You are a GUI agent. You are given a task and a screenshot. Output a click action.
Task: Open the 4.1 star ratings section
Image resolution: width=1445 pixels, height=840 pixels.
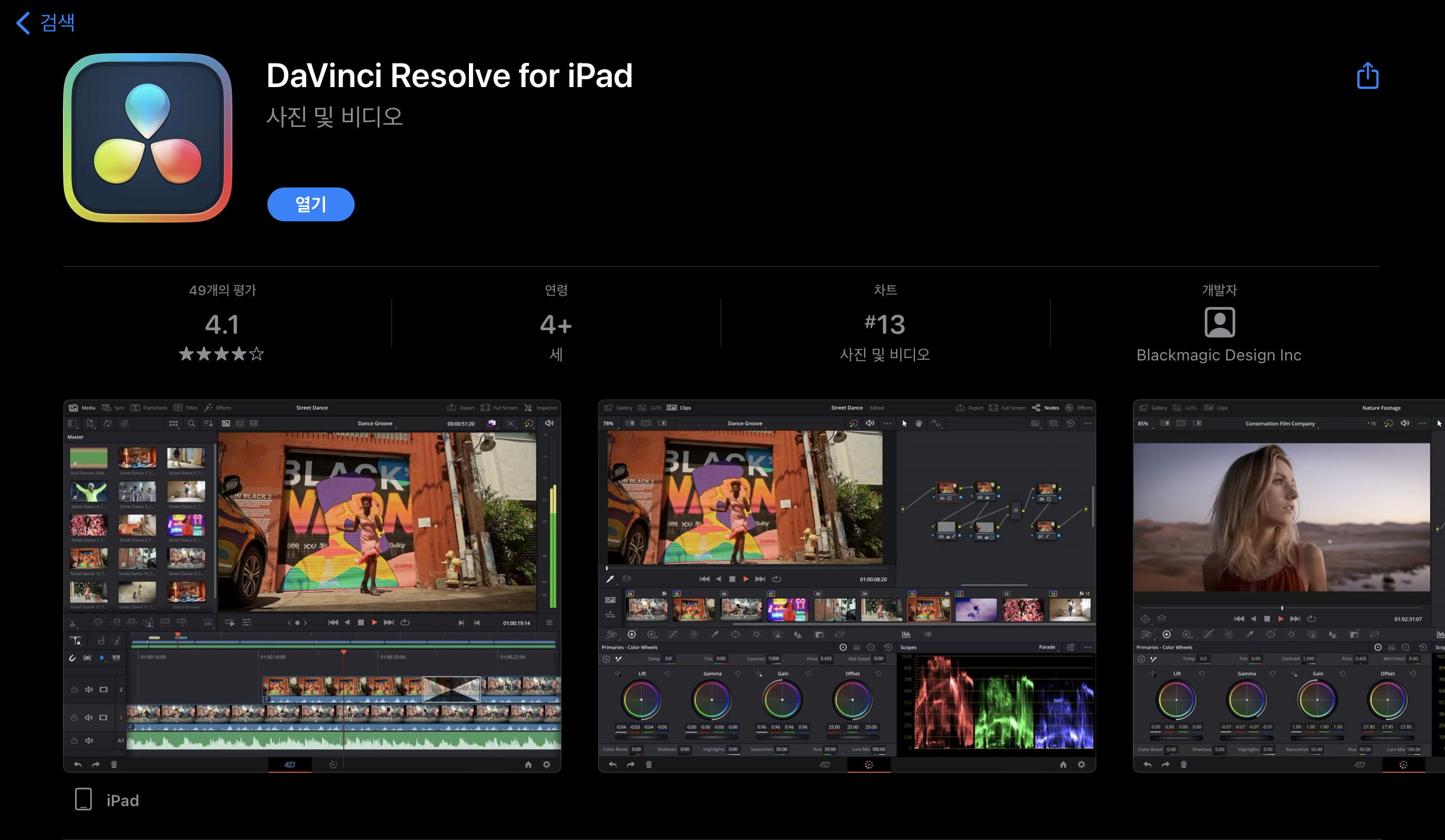pyautogui.click(x=222, y=325)
